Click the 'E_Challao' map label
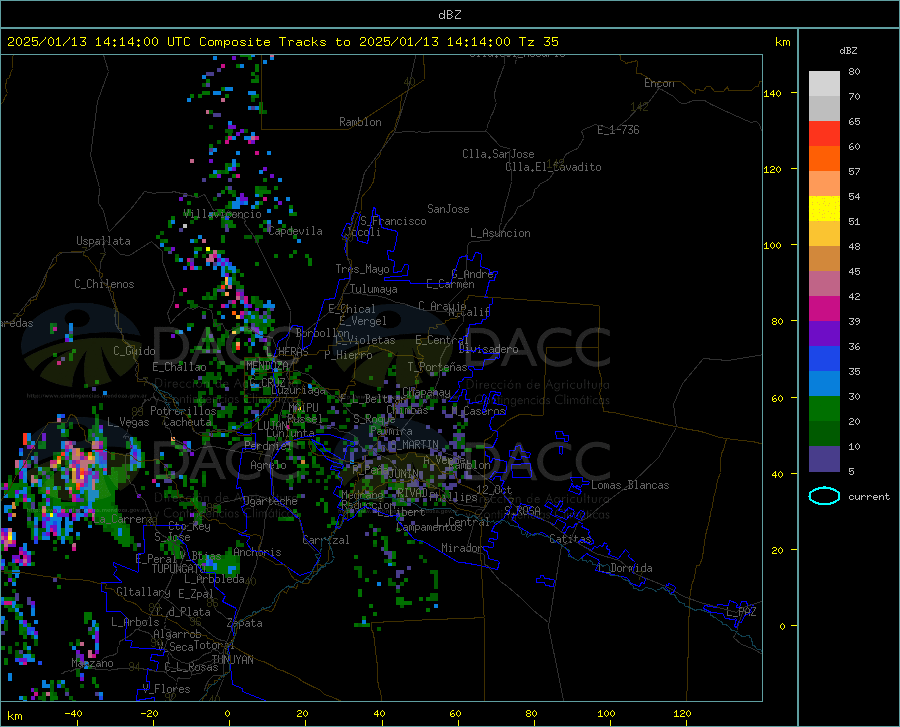This screenshot has height=727, width=900. pos(179,367)
